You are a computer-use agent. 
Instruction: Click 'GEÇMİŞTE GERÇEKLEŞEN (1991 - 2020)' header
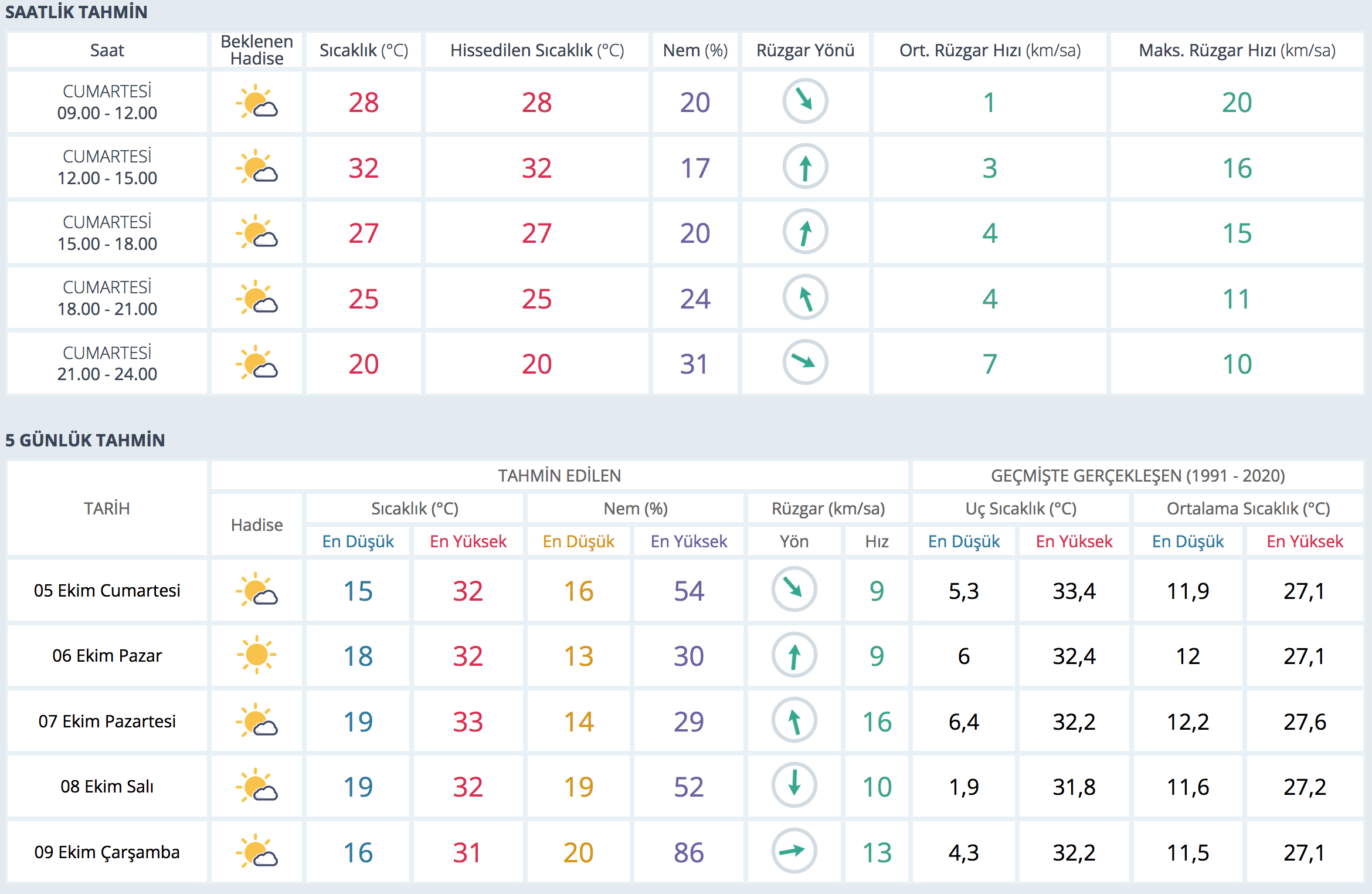[1137, 476]
